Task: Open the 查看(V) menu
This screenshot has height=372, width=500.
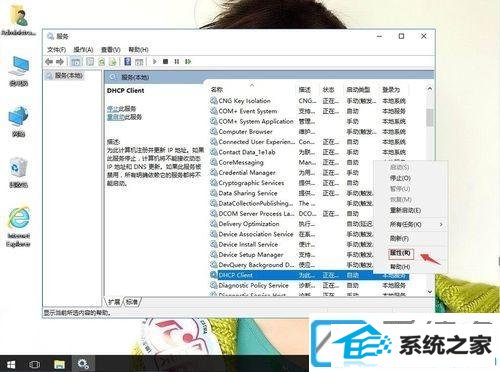Action: (x=110, y=49)
